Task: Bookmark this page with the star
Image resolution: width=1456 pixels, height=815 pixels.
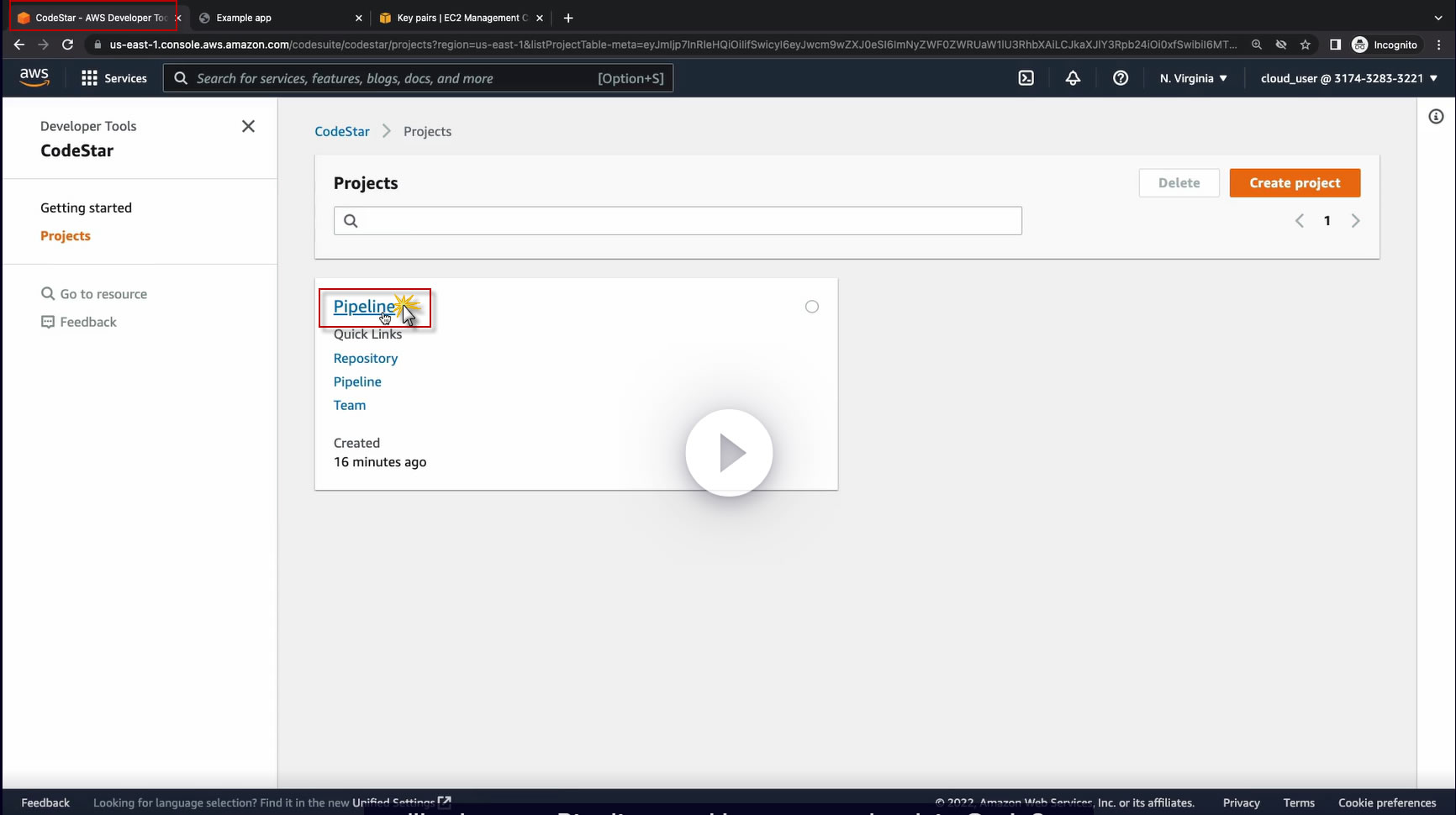Action: click(1306, 45)
